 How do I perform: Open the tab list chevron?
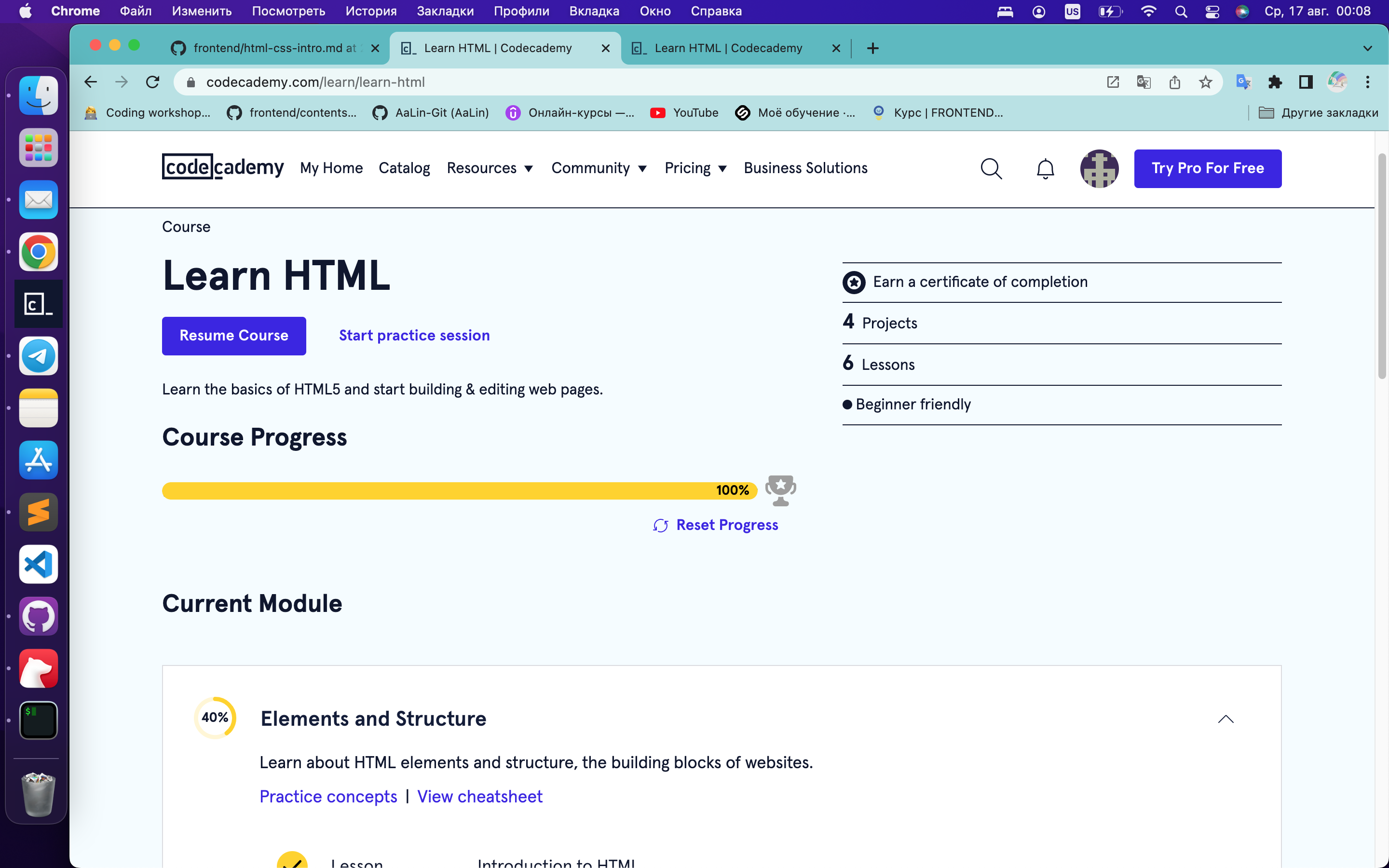tap(1368, 48)
